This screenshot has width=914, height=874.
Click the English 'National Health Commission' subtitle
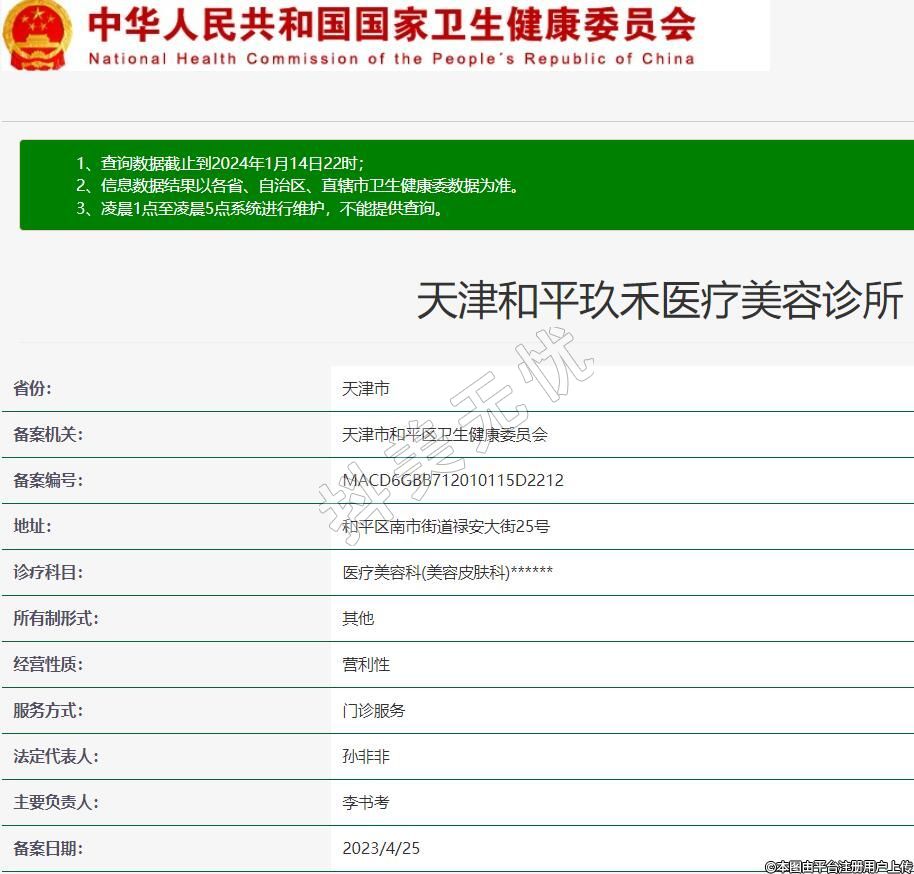coord(391,58)
